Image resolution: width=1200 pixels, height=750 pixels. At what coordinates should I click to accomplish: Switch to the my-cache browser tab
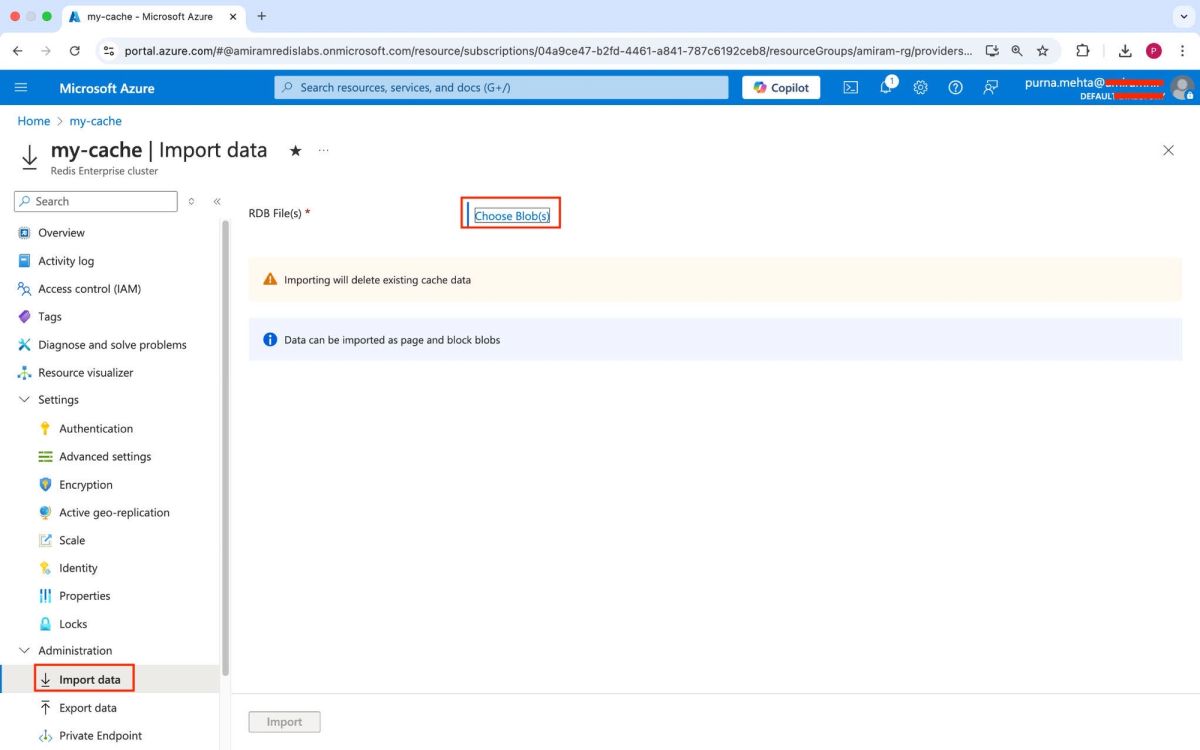pos(150,16)
